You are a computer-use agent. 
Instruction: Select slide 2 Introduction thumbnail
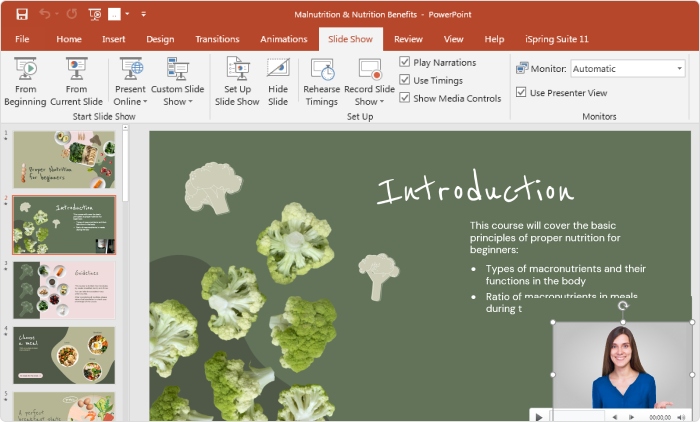click(64, 225)
